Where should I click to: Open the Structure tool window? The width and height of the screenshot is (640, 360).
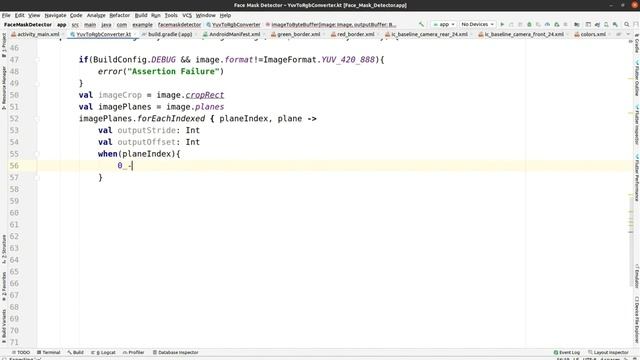[4, 249]
